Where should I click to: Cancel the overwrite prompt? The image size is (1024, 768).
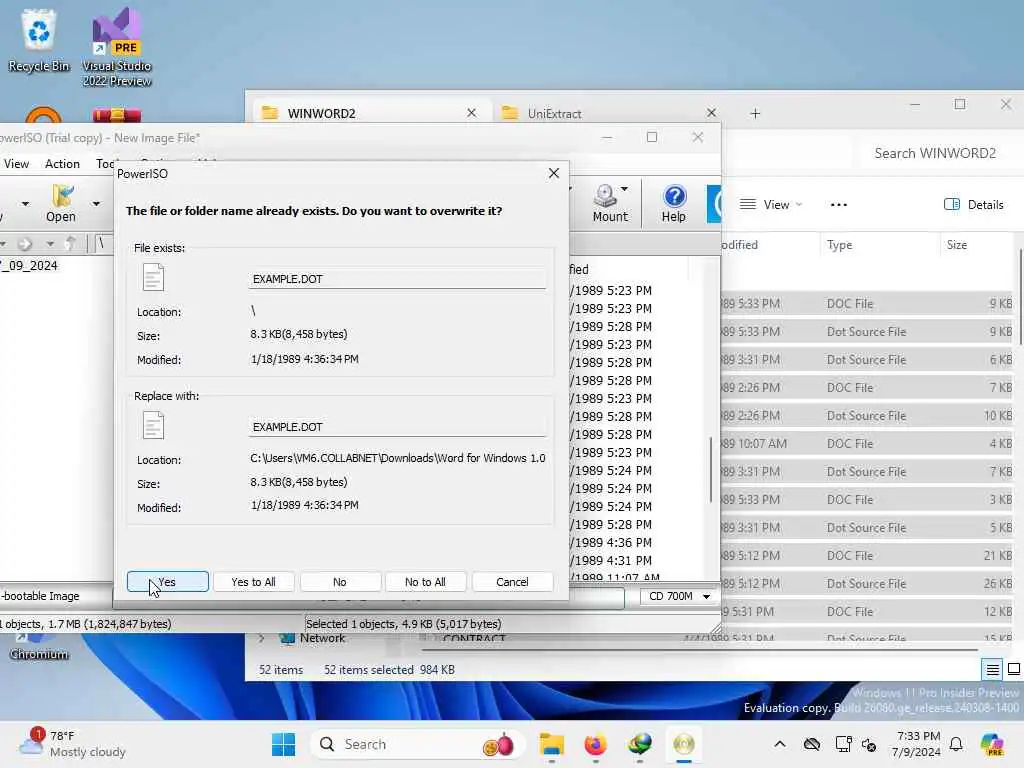click(x=512, y=581)
